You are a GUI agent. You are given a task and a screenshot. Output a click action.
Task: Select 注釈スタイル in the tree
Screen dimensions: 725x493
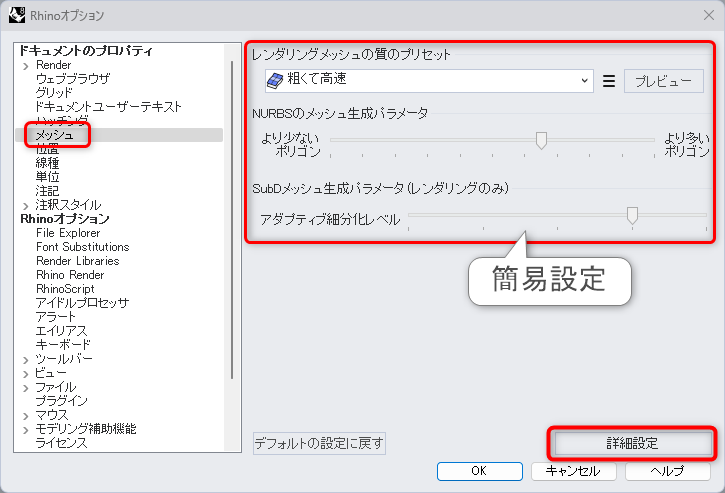coord(68,204)
